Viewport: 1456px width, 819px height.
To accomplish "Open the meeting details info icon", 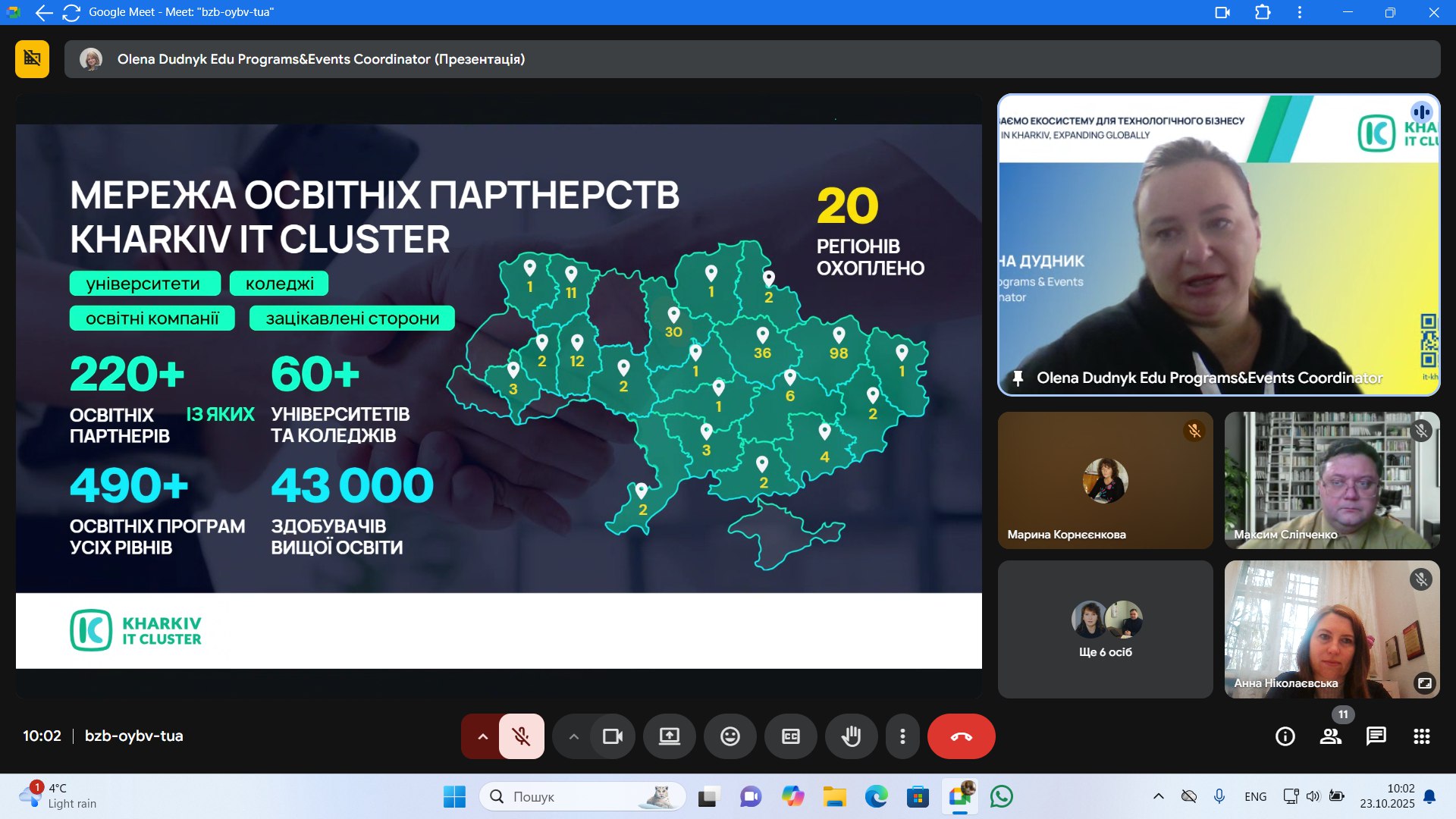I will click(1285, 736).
